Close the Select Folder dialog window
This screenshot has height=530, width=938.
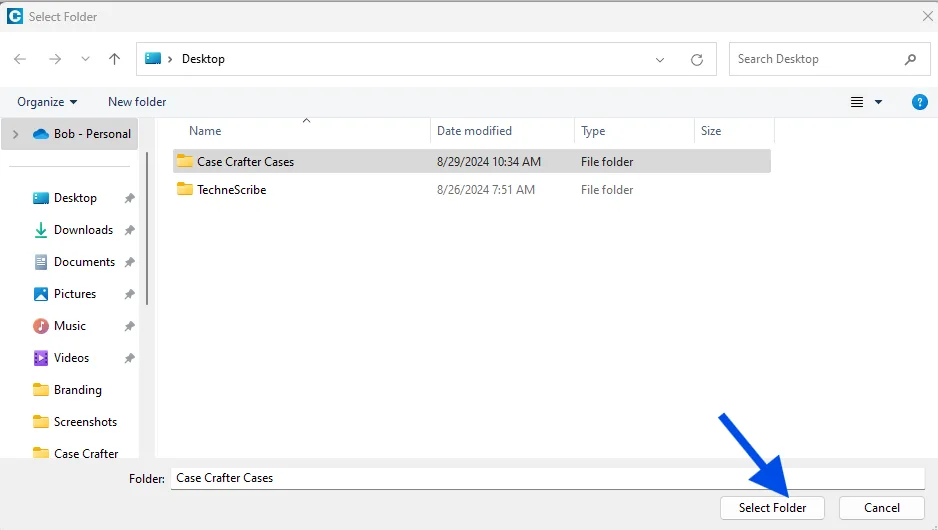point(928,16)
